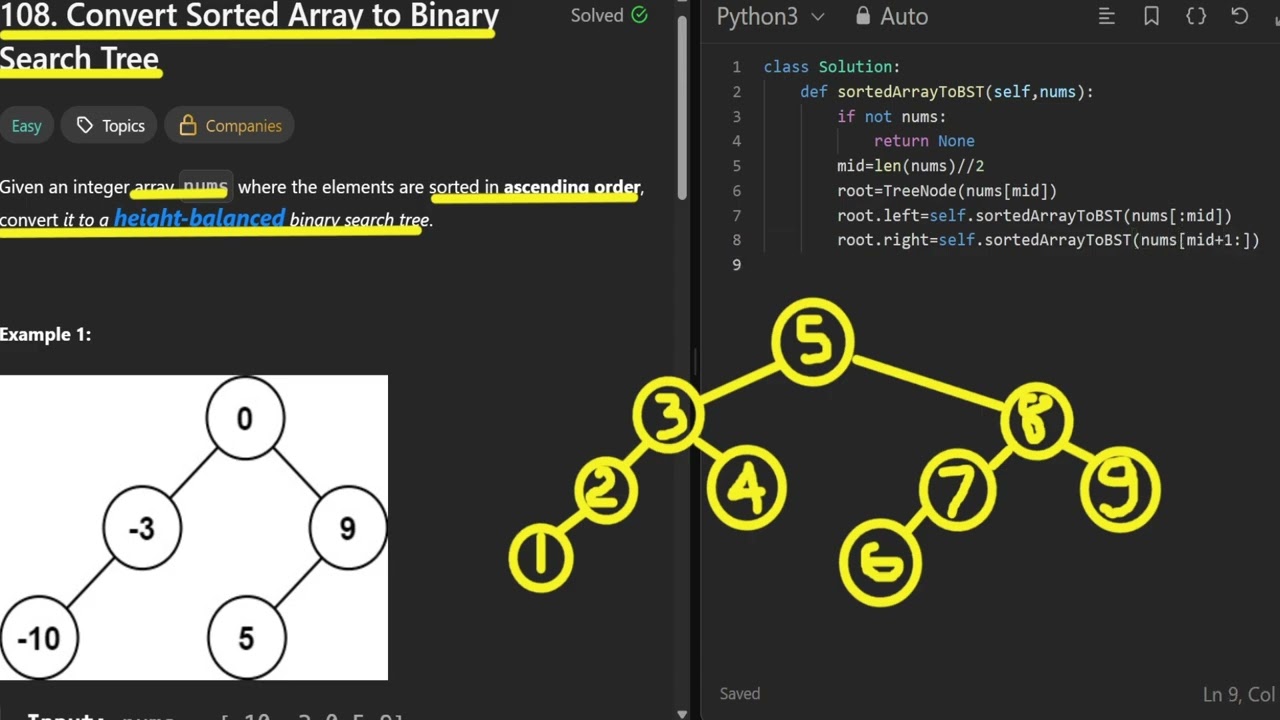This screenshot has width=1280, height=720.
Task: Open the Topics tag button
Action: pyautogui.click(x=110, y=126)
